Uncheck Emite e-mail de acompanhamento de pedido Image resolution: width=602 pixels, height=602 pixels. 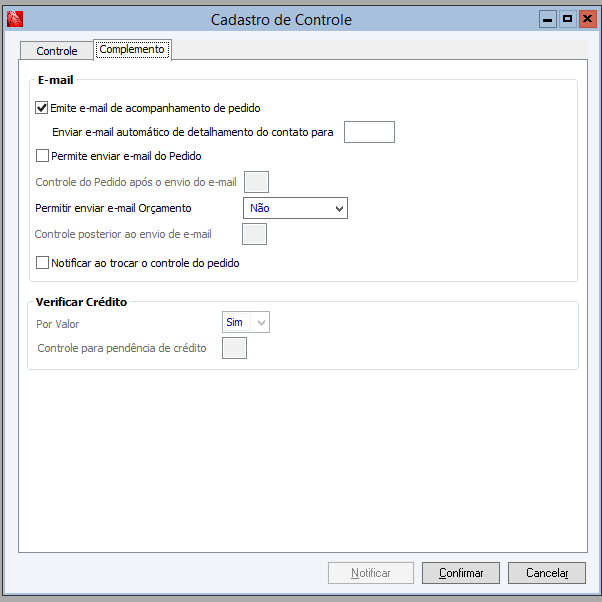click(42, 107)
